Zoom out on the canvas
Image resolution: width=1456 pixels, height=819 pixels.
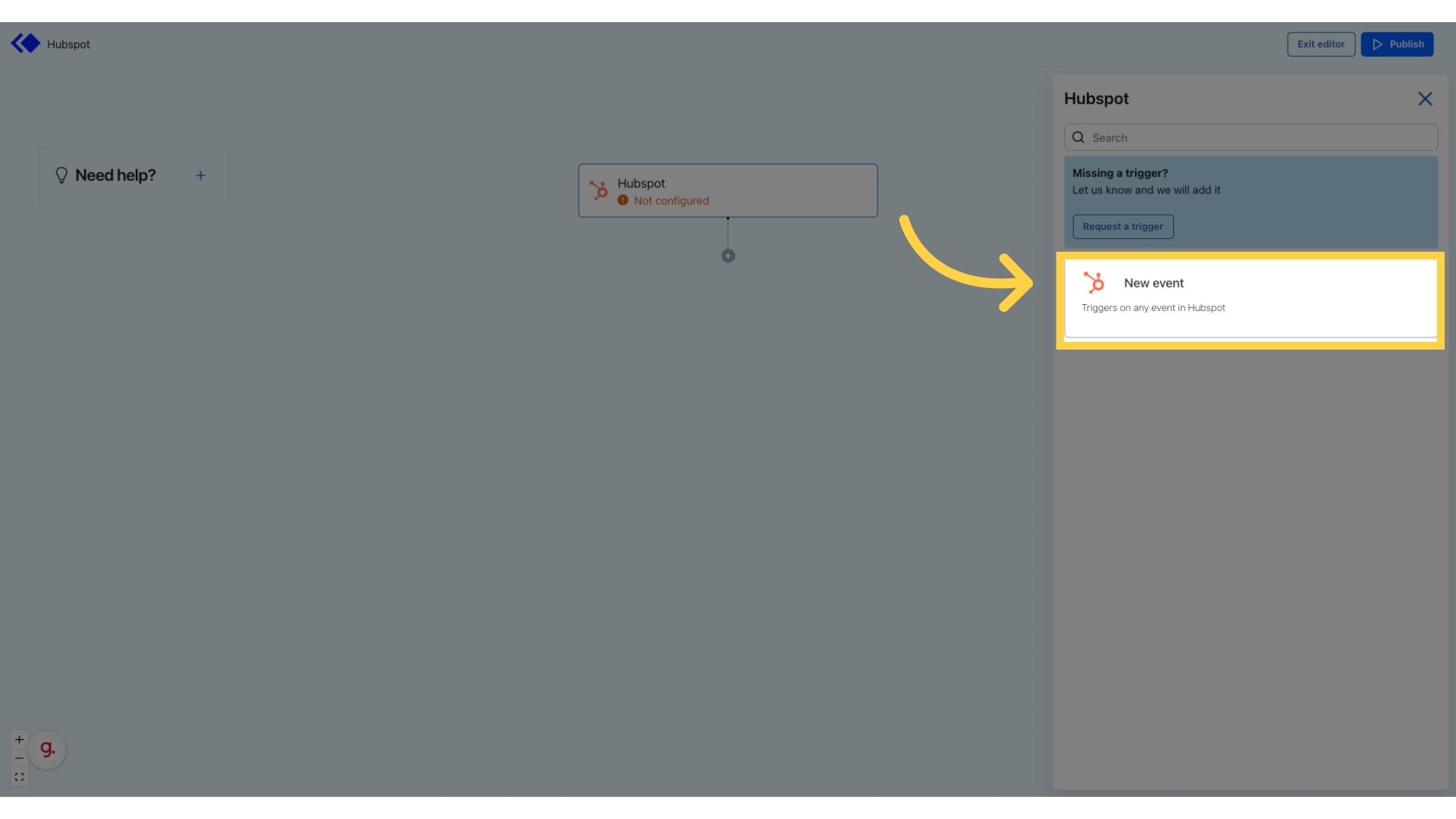point(19,758)
